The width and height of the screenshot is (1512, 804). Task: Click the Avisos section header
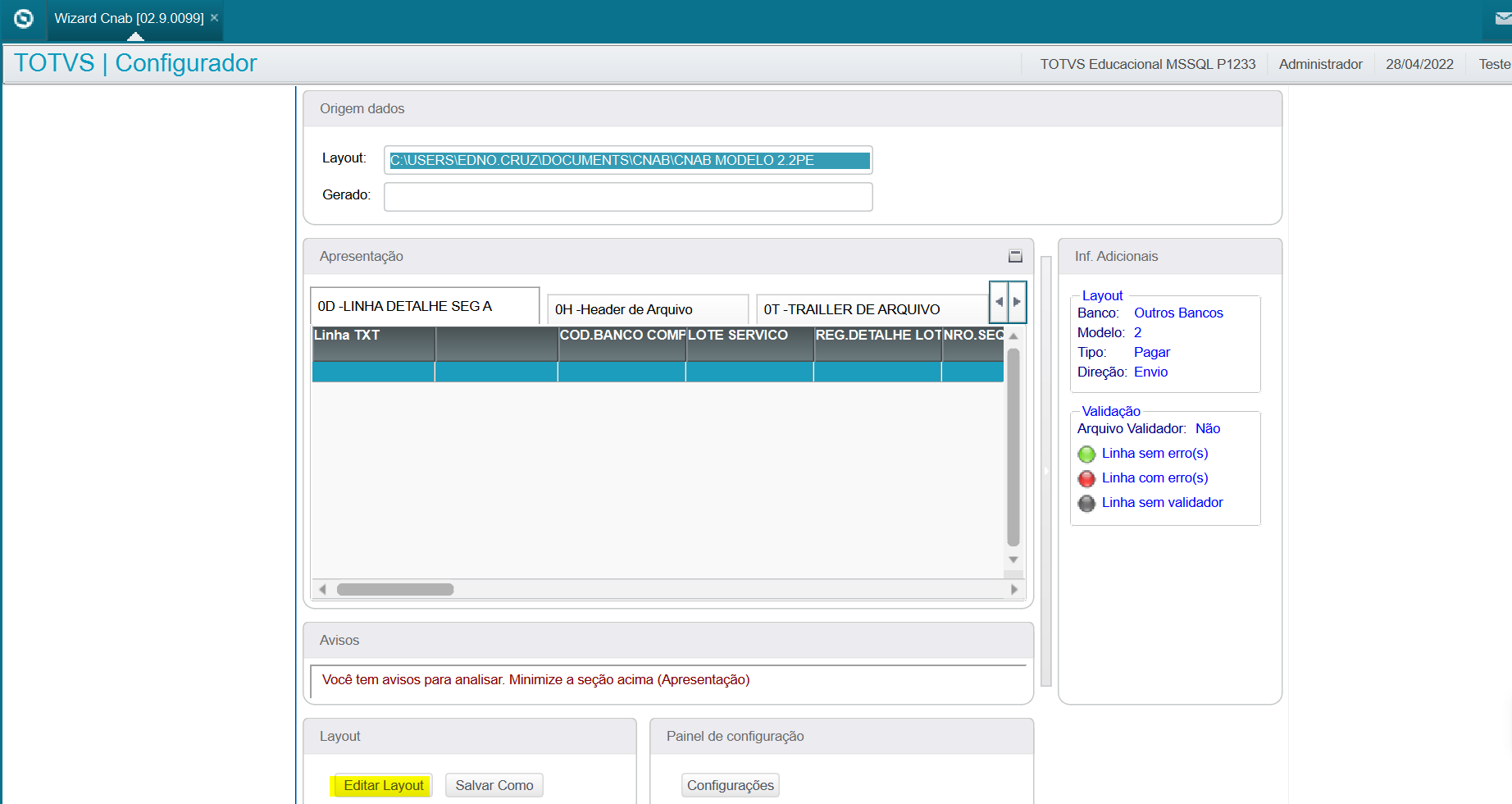point(668,640)
